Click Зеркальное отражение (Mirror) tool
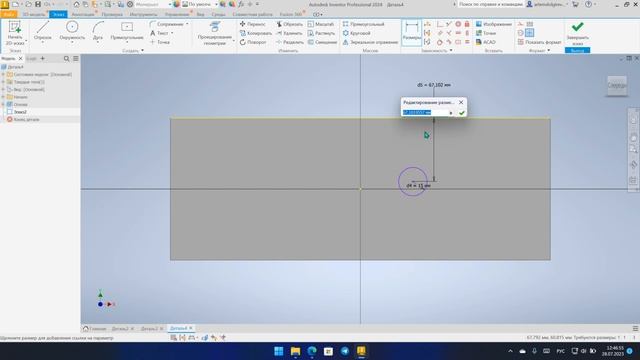 (370, 42)
